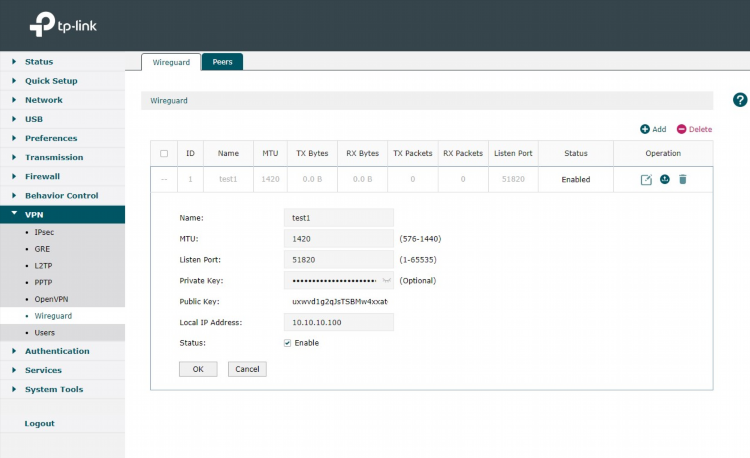Click the Status column header in table
Viewport: 750px width, 458px height.
[576, 153]
